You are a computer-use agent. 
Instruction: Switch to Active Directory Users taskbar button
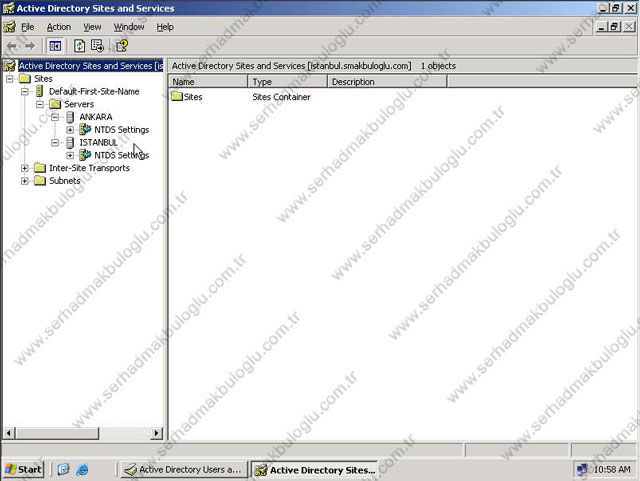(184, 470)
